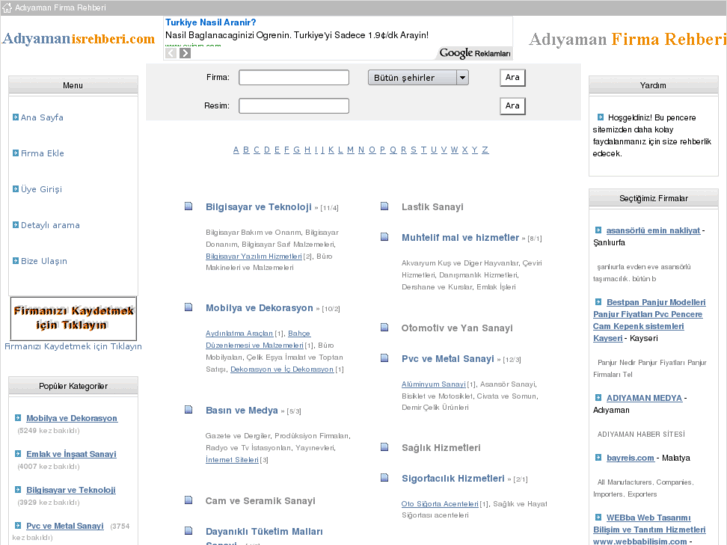
Task: Click the Ara button next to city dropdown
Action: pyautogui.click(x=512, y=77)
